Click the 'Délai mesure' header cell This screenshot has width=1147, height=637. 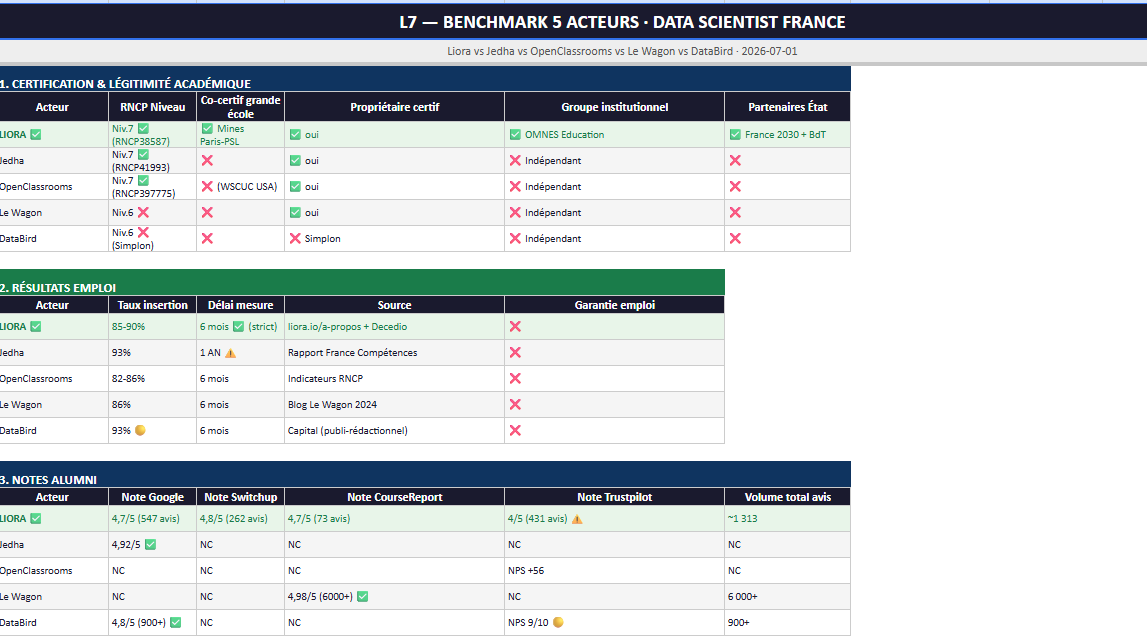[240, 305]
